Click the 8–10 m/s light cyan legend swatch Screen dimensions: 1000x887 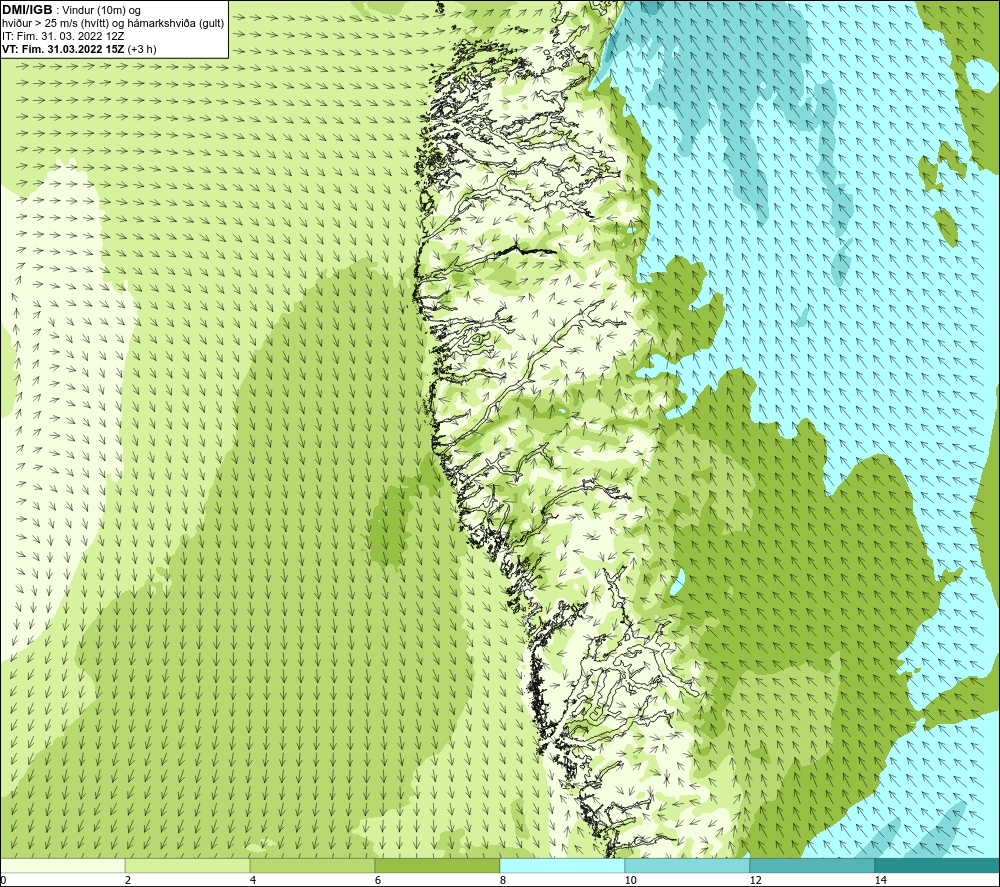point(562,865)
